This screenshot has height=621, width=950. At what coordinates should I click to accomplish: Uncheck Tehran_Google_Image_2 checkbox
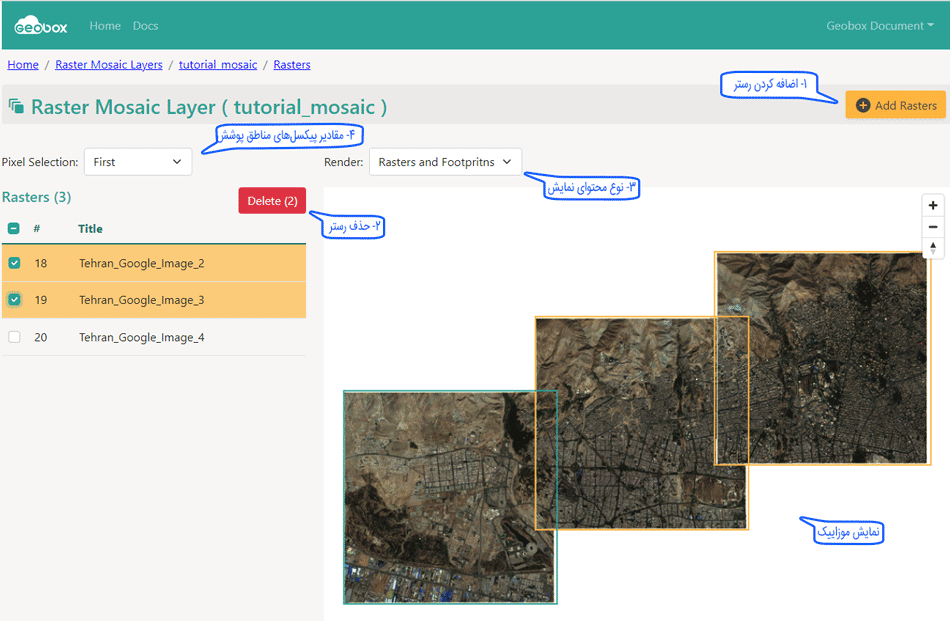(14, 263)
